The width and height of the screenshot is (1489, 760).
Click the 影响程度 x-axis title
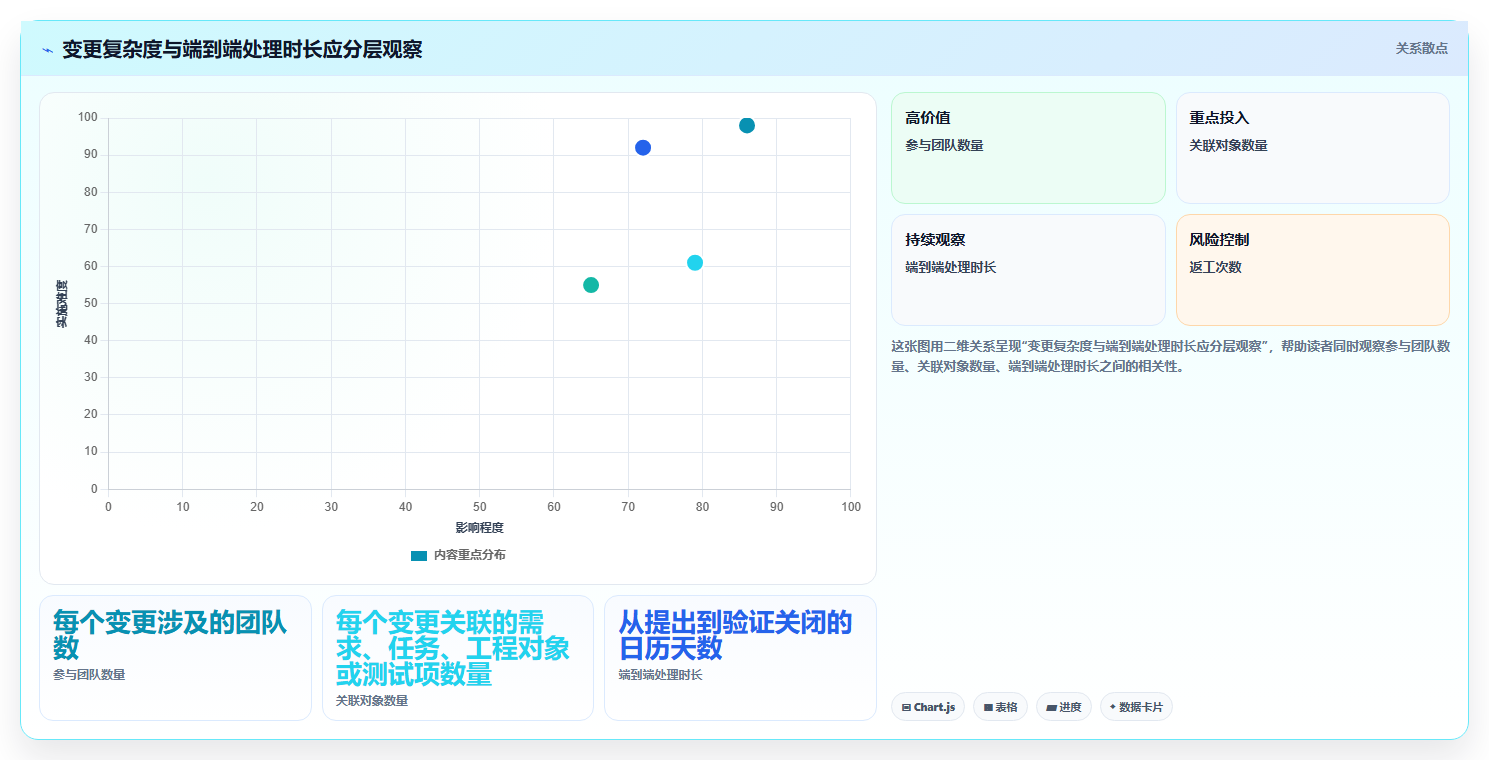click(479, 527)
